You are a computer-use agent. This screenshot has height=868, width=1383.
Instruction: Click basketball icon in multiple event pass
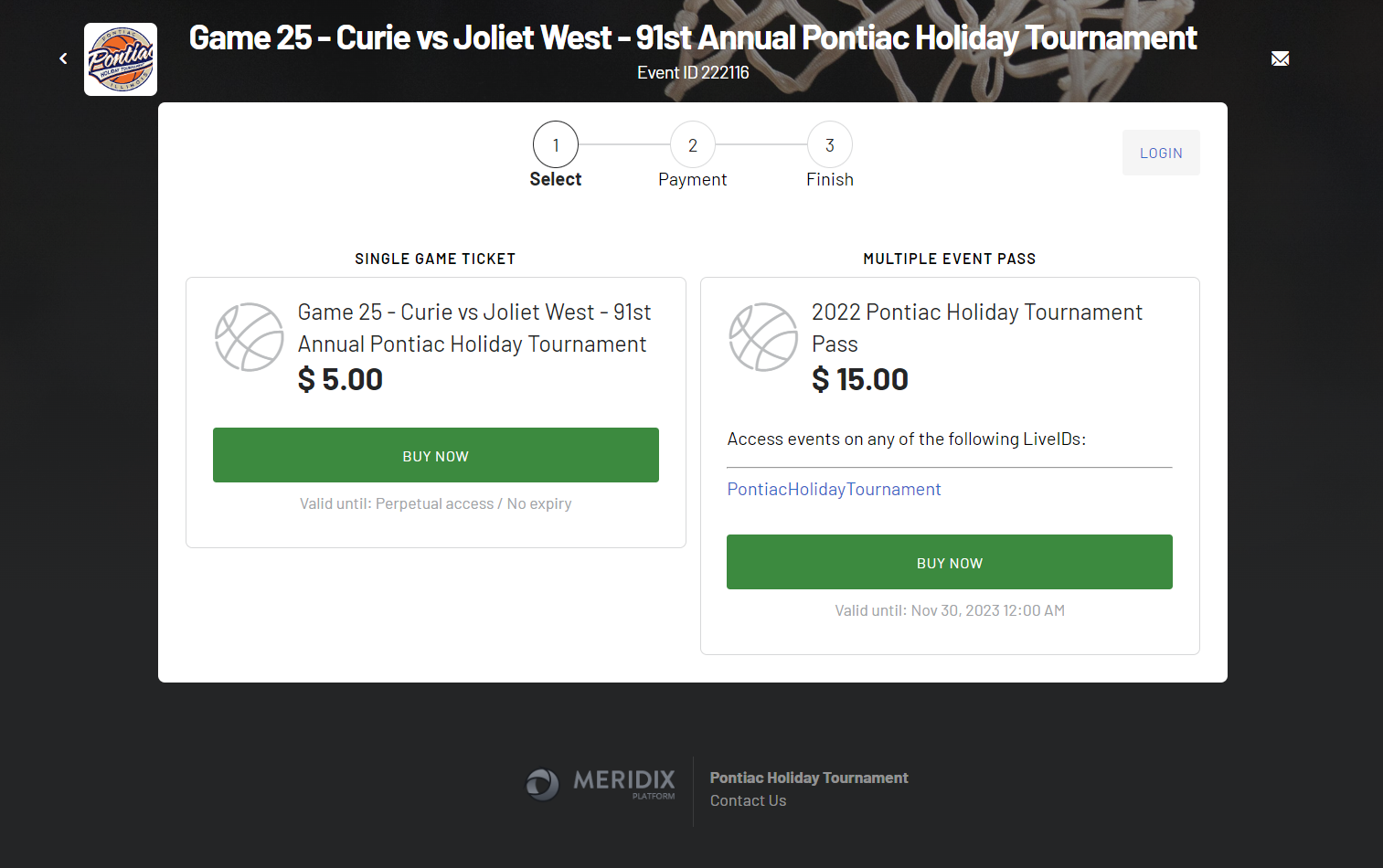tap(763, 337)
